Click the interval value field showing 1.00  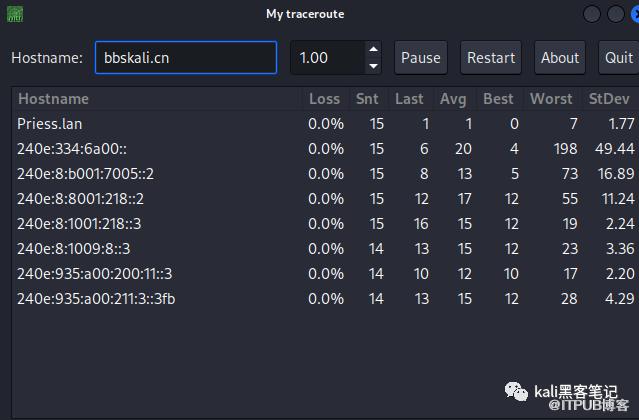point(326,58)
